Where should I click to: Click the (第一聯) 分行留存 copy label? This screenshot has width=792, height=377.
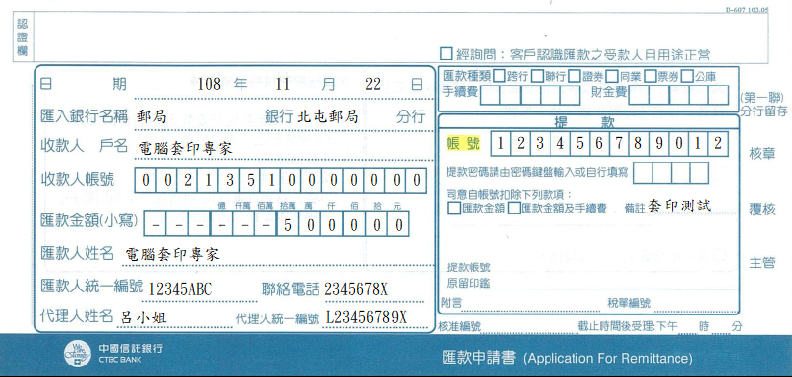[764, 104]
